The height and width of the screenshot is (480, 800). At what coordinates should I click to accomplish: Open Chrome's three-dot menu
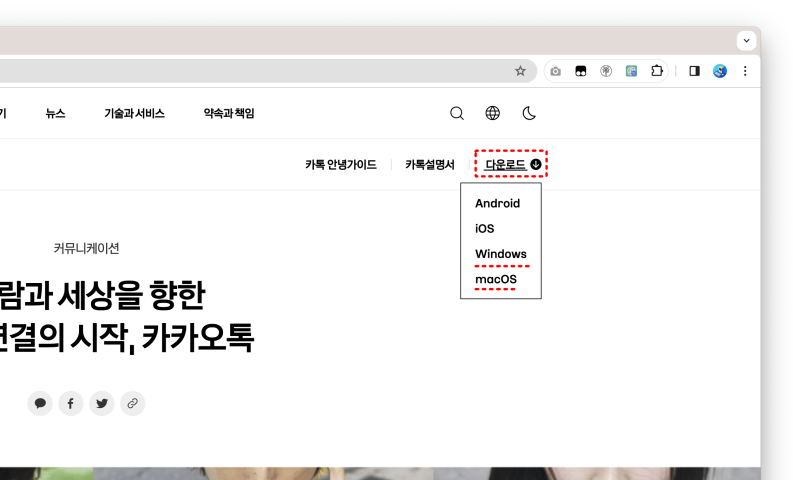point(745,71)
